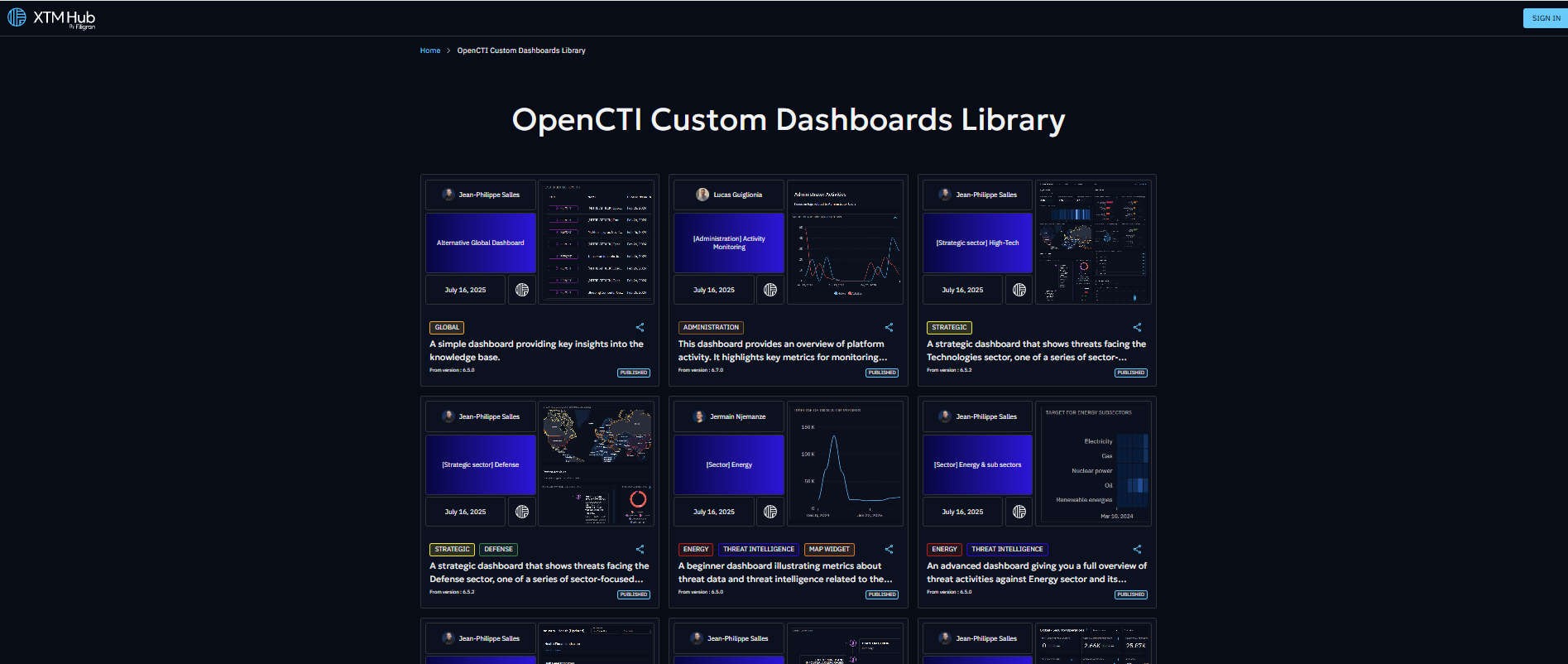Click OpenCTI Custom Dashboards Library breadcrumb
Image resolution: width=1568 pixels, height=664 pixels.
(x=521, y=51)
